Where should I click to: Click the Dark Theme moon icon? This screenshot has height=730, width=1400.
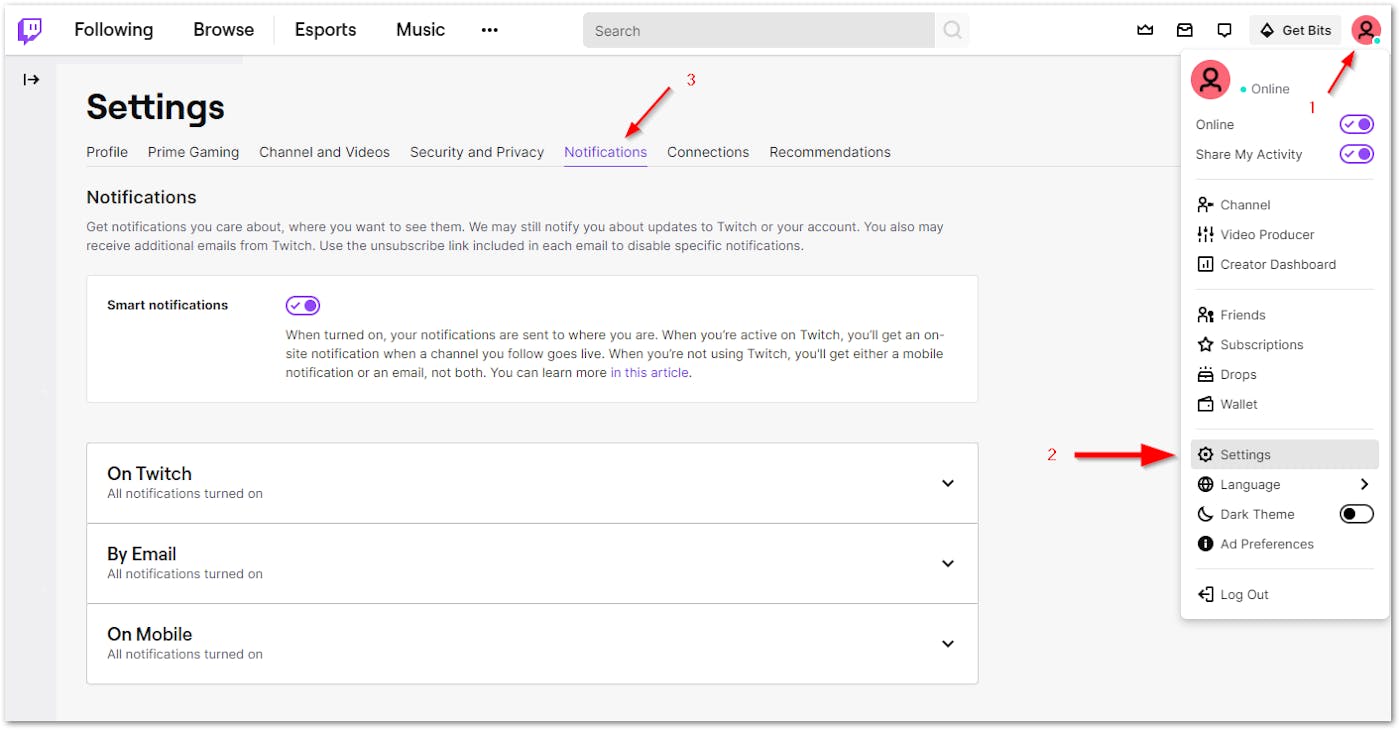click(x=1205, y=515)
